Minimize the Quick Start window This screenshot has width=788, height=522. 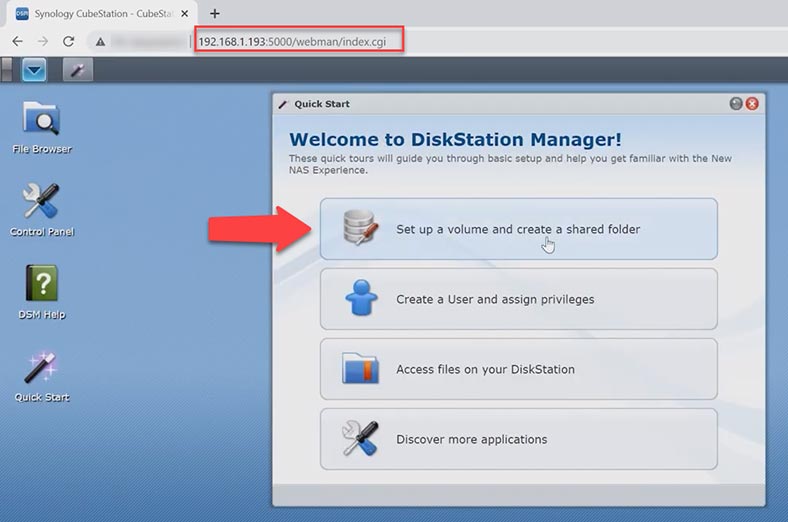point(736,103)
